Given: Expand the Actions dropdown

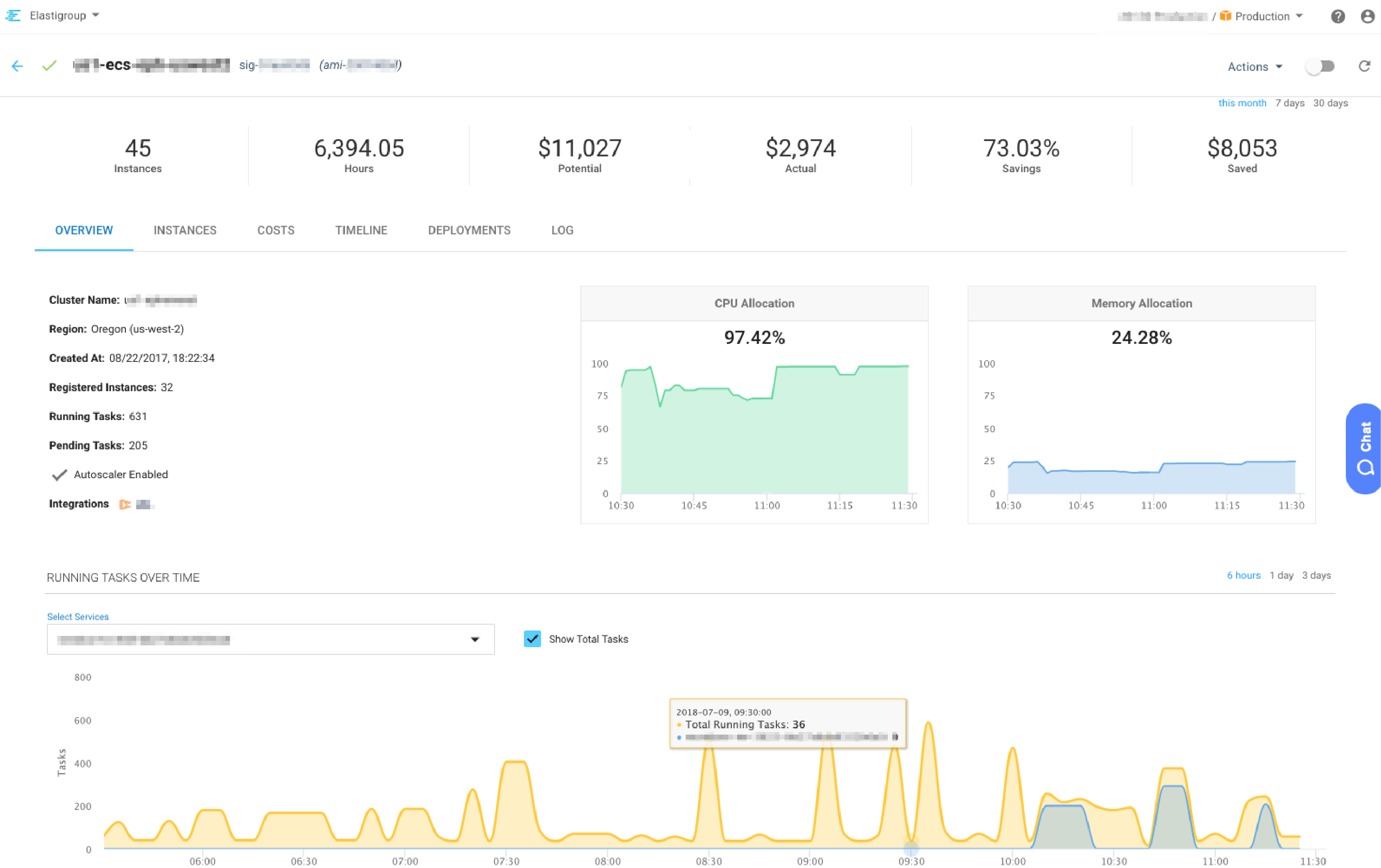Looking at the screenshot, I should click(1254, 67).
